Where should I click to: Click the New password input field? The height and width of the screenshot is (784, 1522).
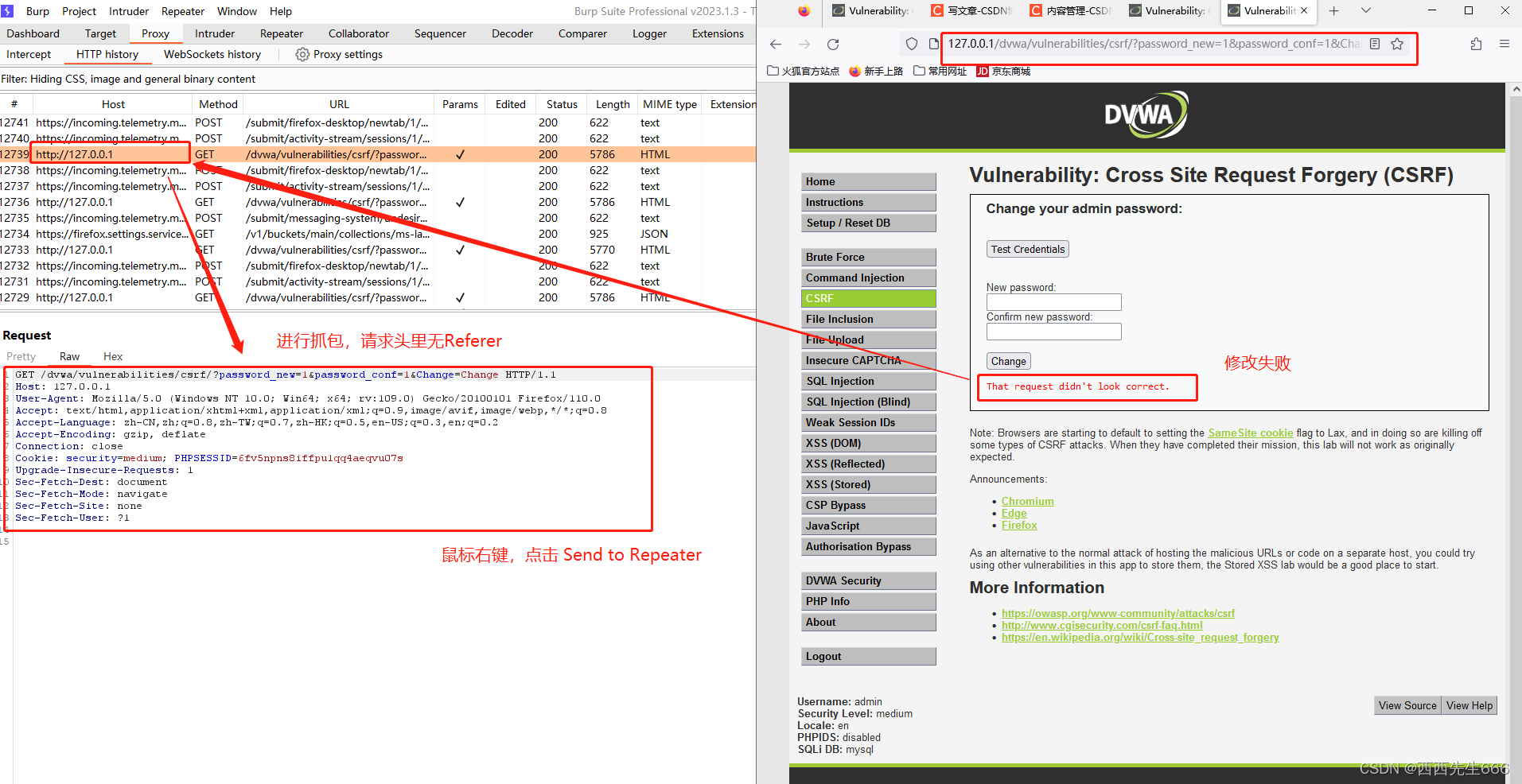[x=1053, y=302]
